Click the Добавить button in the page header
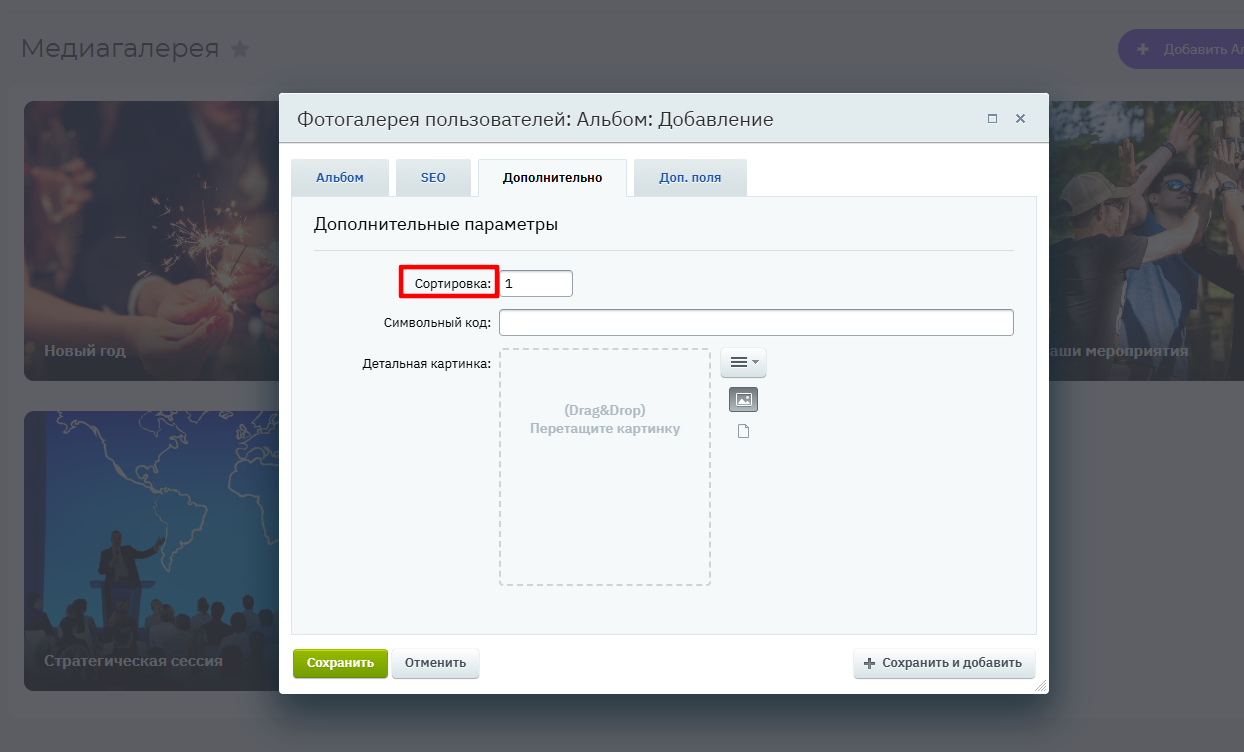 pos(1181,49)
